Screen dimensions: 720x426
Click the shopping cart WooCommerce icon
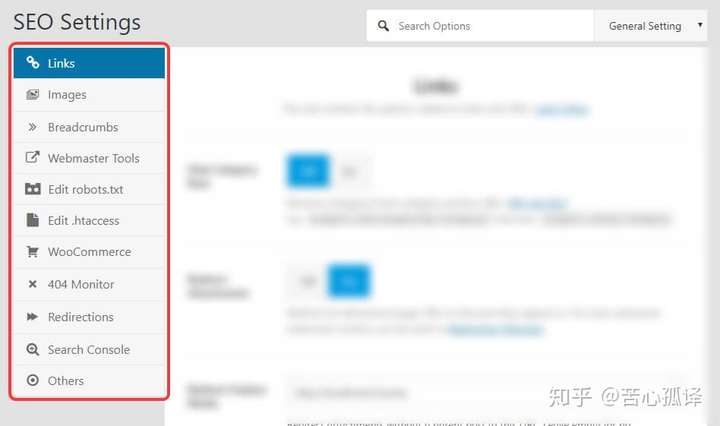click(x=33, y=252)
